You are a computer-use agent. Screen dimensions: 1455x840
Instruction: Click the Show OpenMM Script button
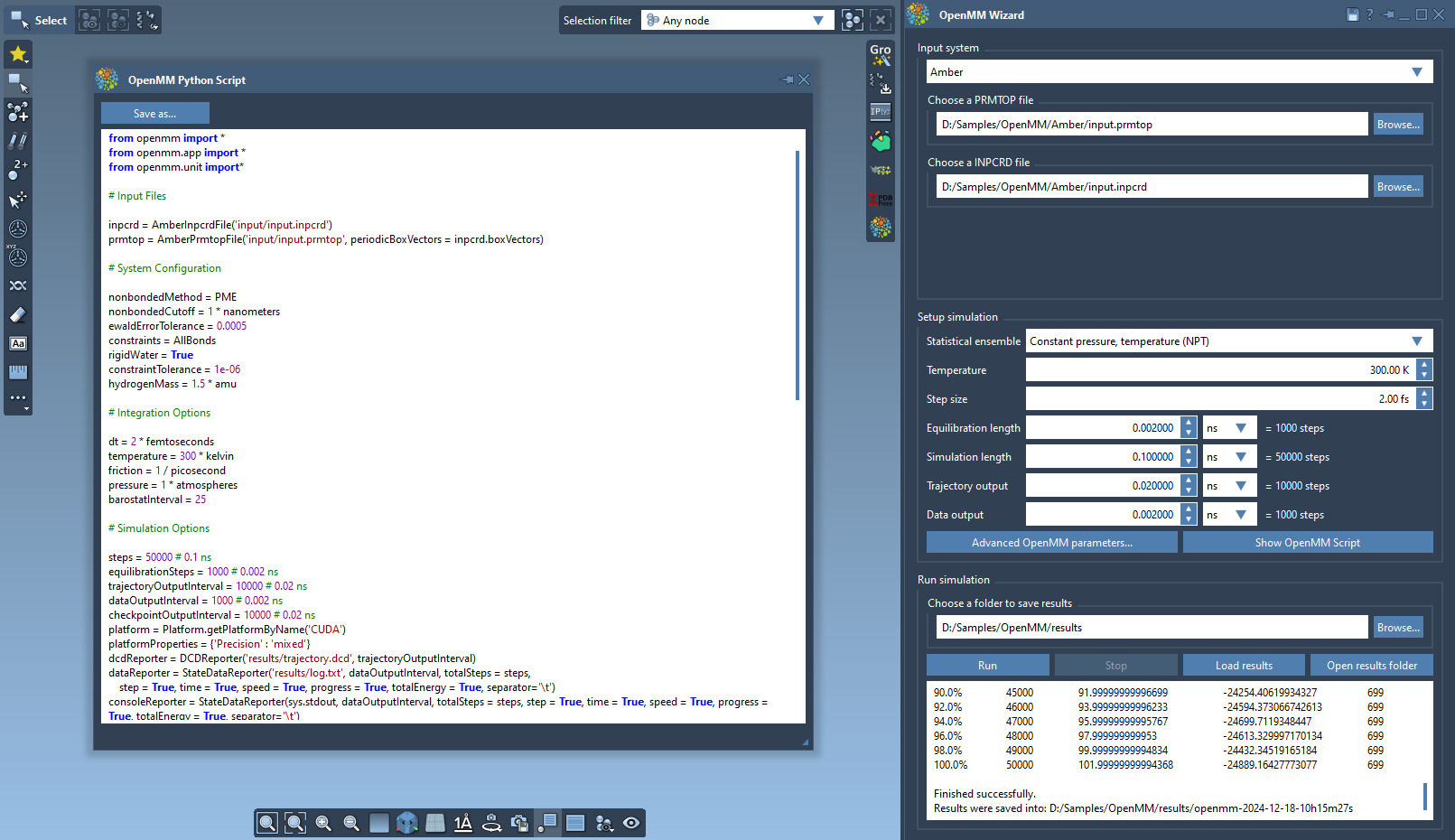pyautogui.click(x=1307, y=543)
